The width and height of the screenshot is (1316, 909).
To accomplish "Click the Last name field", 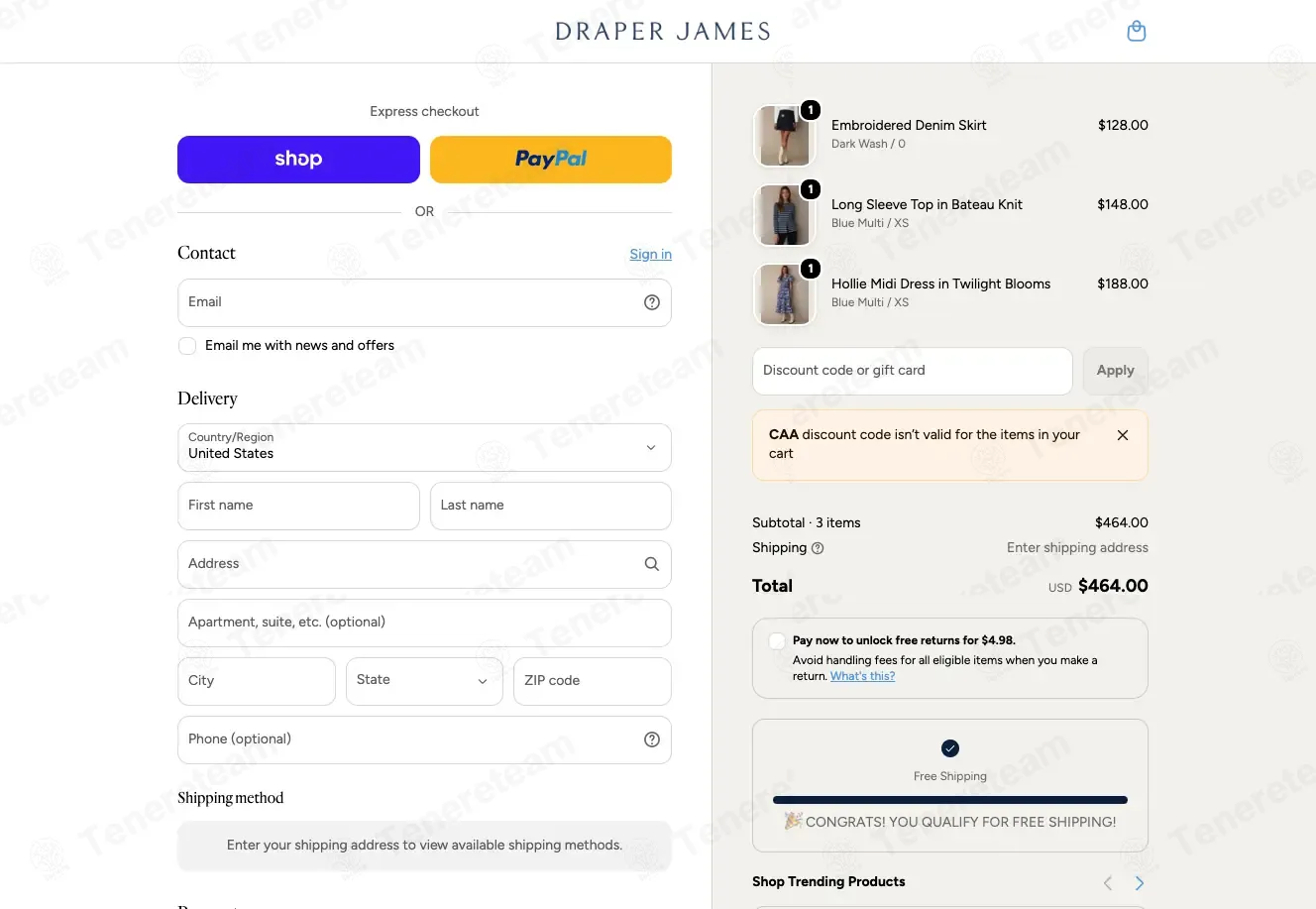I will (551, 506).
